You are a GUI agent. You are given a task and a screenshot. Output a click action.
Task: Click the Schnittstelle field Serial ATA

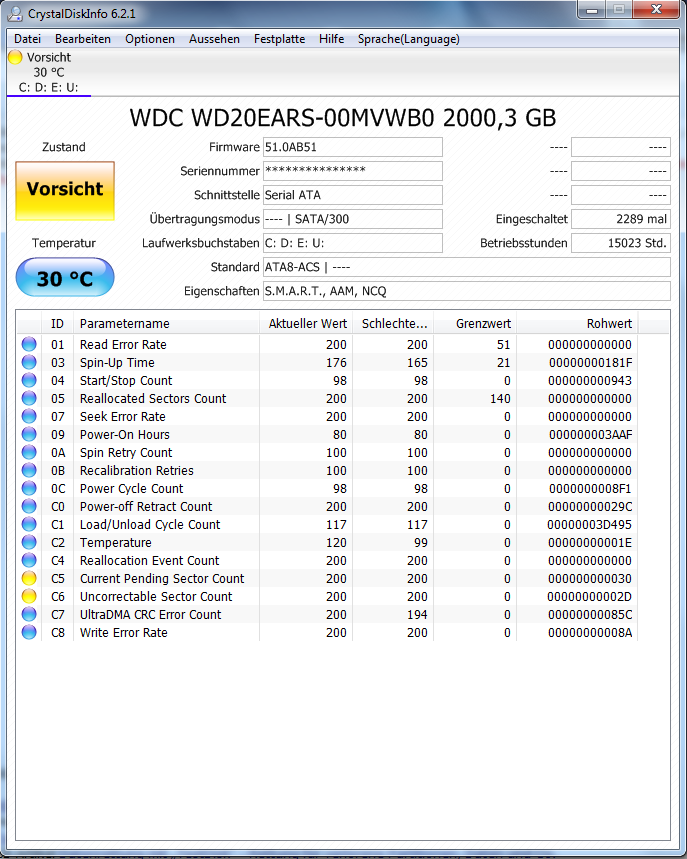[x=353, y=195]
